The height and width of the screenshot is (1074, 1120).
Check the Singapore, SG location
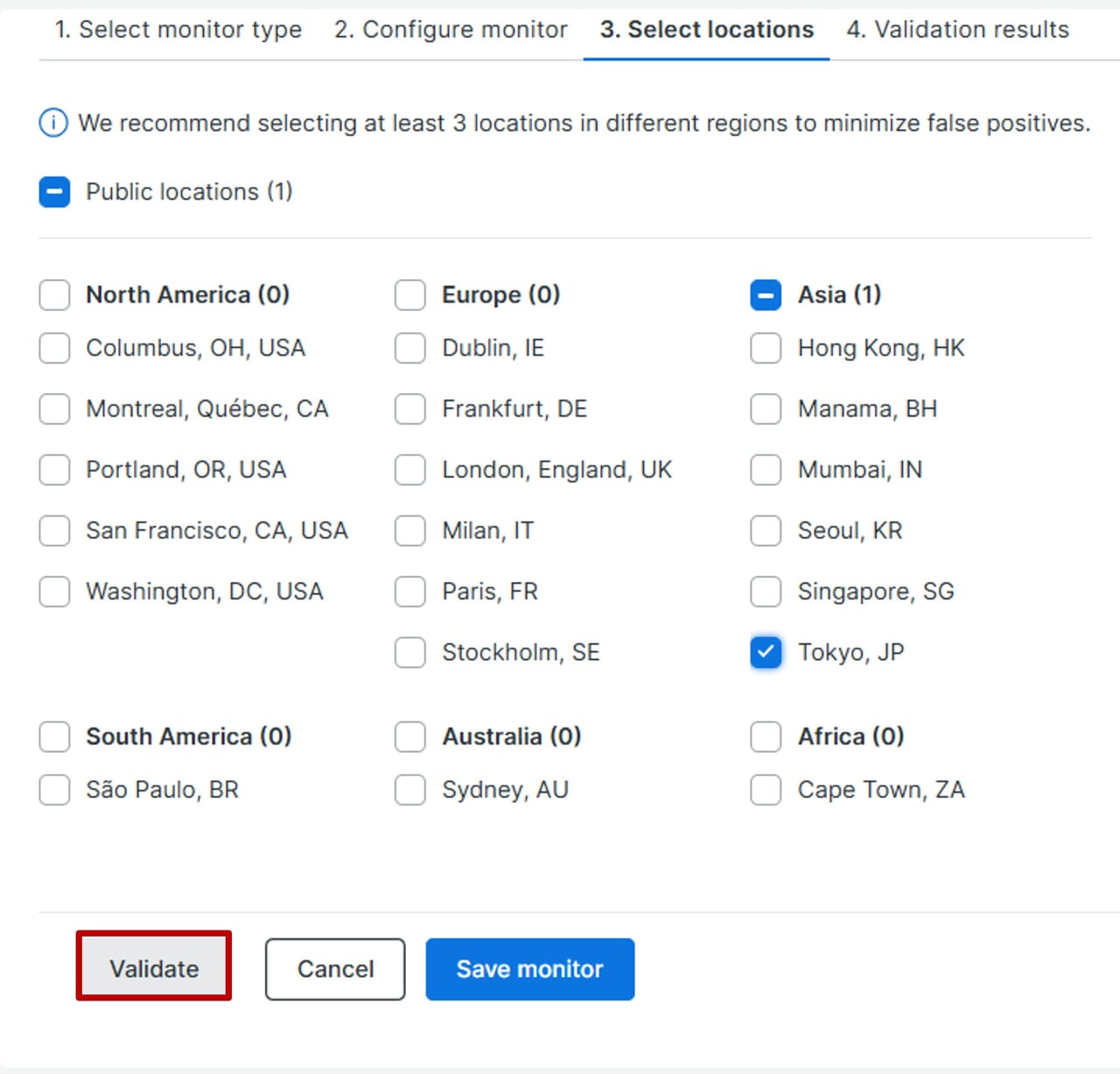[x=766, y=592]
